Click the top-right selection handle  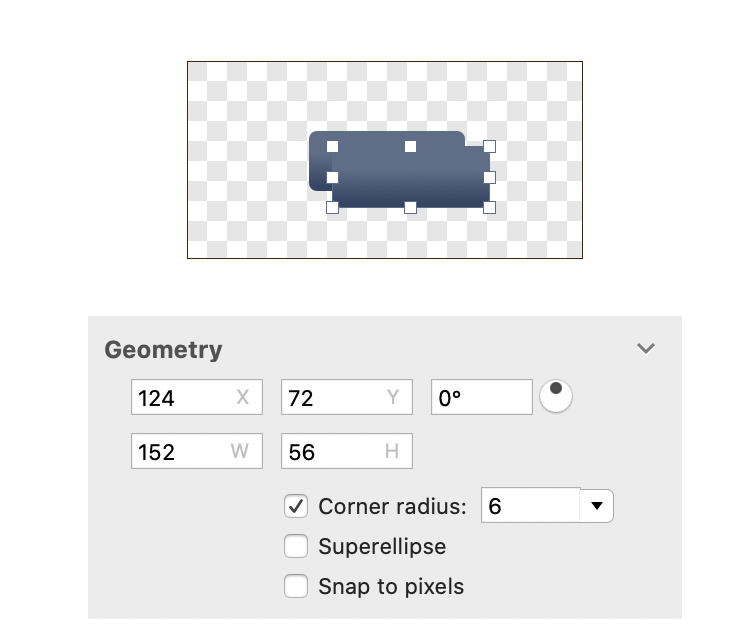coord(490,147)
